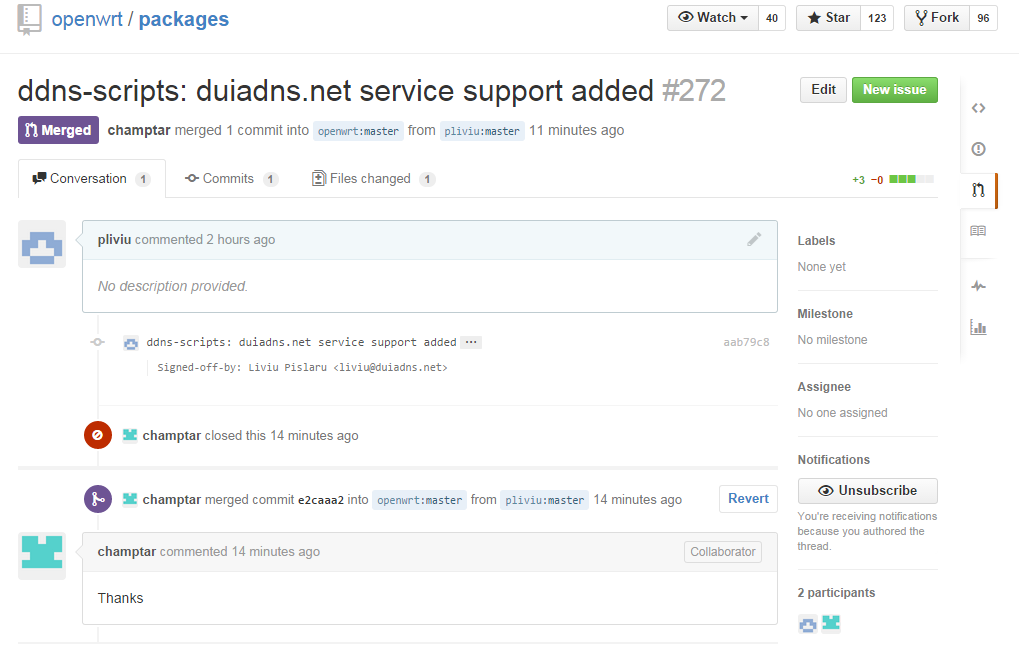The image size is (1019, 649).
Task: Click 'No milestone' text
Action: point(832,340)
